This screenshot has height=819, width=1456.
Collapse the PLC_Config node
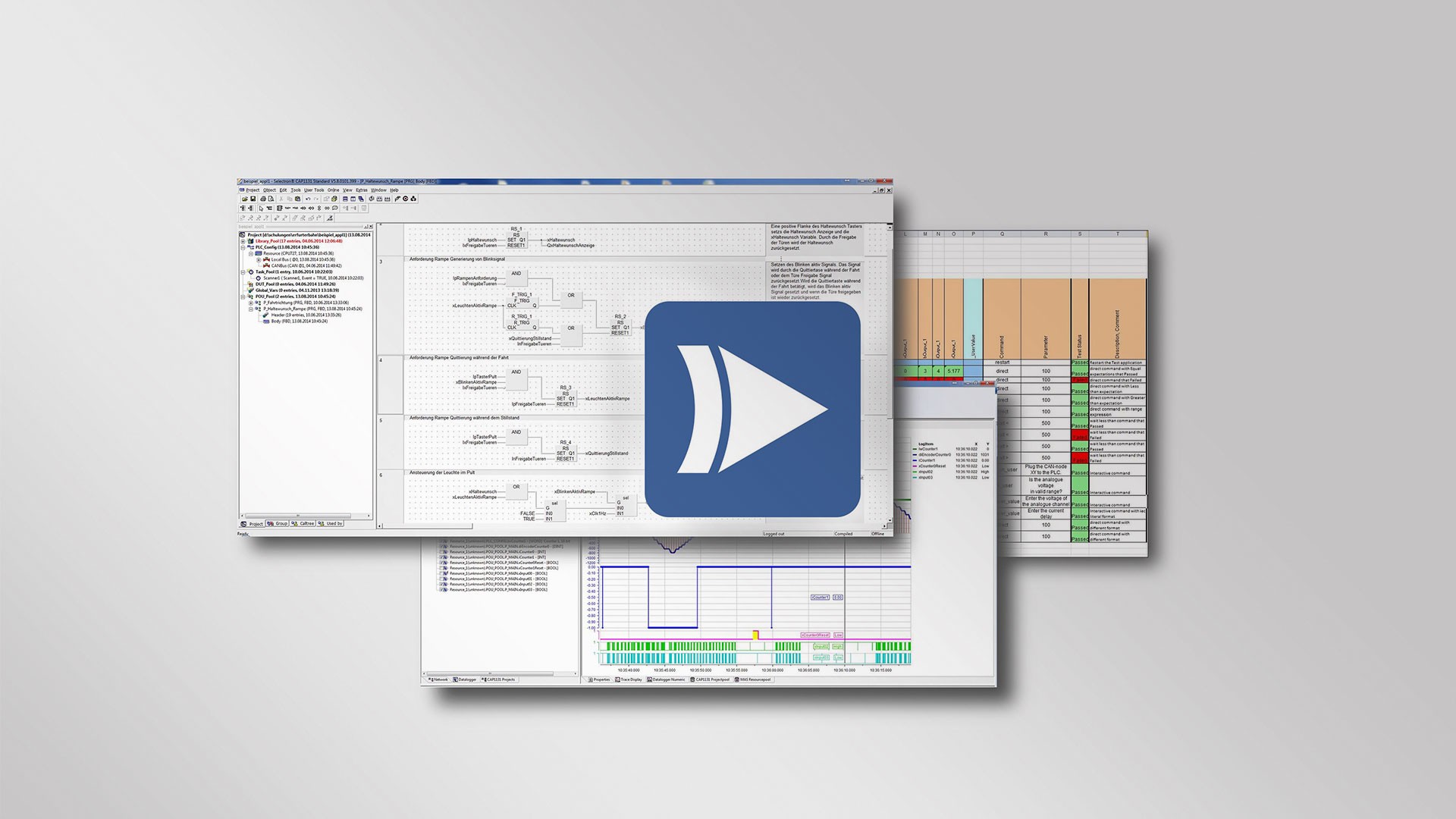tap(243, 248)
